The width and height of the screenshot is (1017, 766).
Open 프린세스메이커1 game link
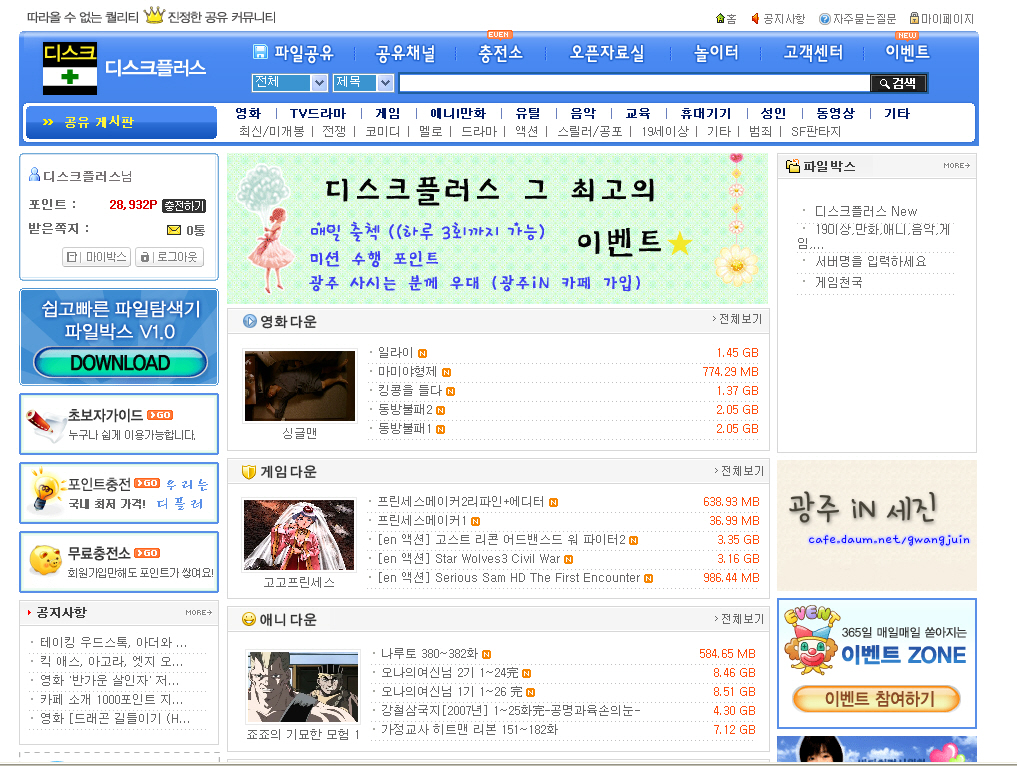pyautogui.click(x=422, y=521)
